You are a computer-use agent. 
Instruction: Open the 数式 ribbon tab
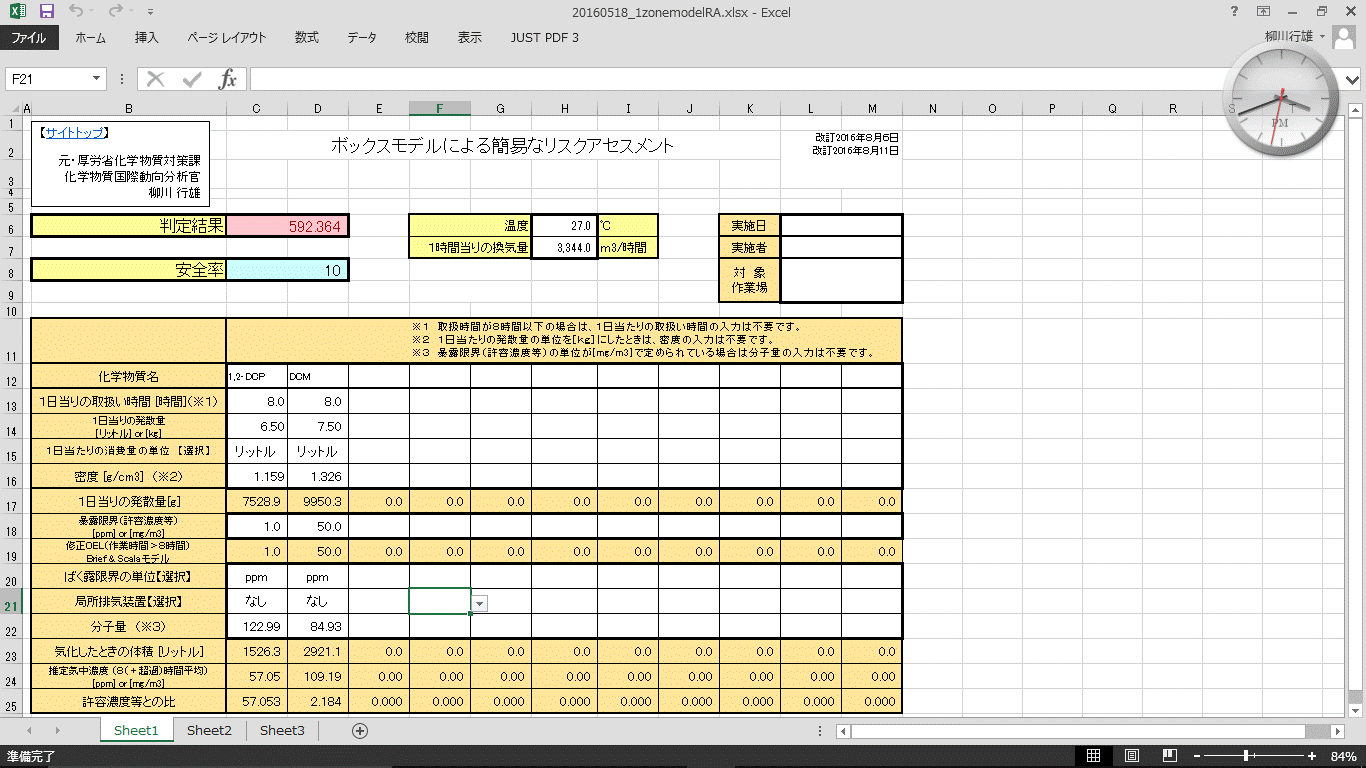pos(307,38)
